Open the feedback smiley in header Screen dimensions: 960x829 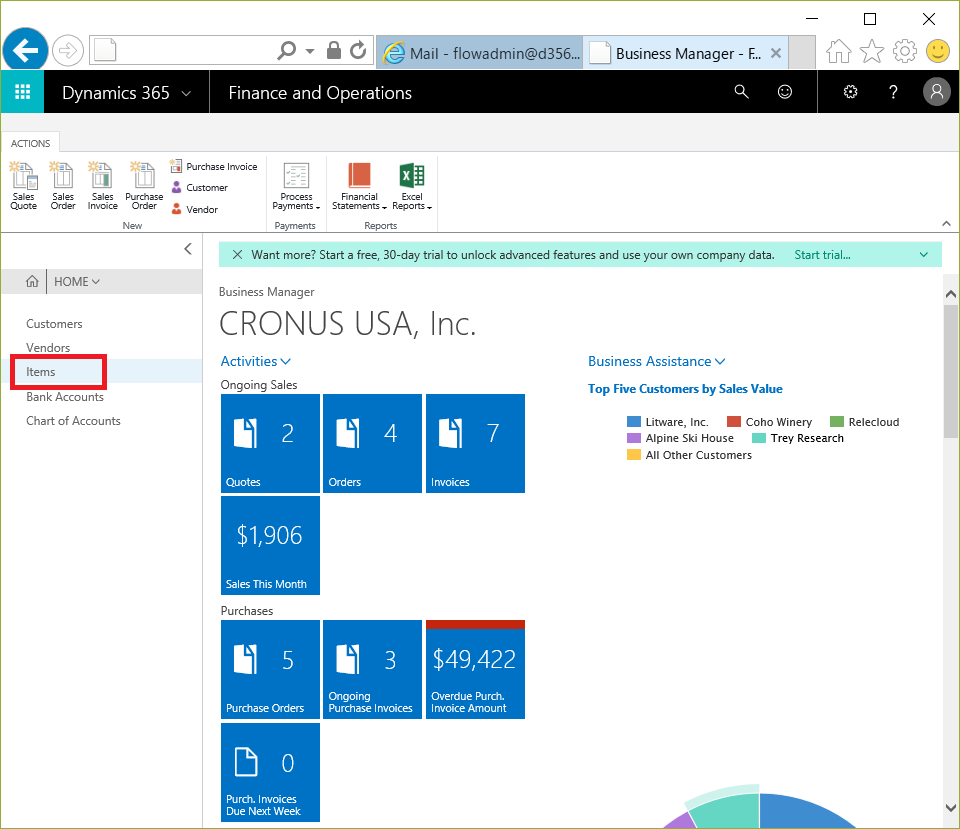pyautogui.click(x=785, y=92)
